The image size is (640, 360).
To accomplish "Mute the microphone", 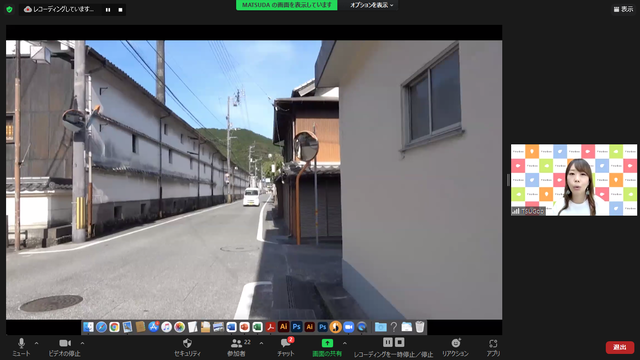I will (x=21, y=347).
